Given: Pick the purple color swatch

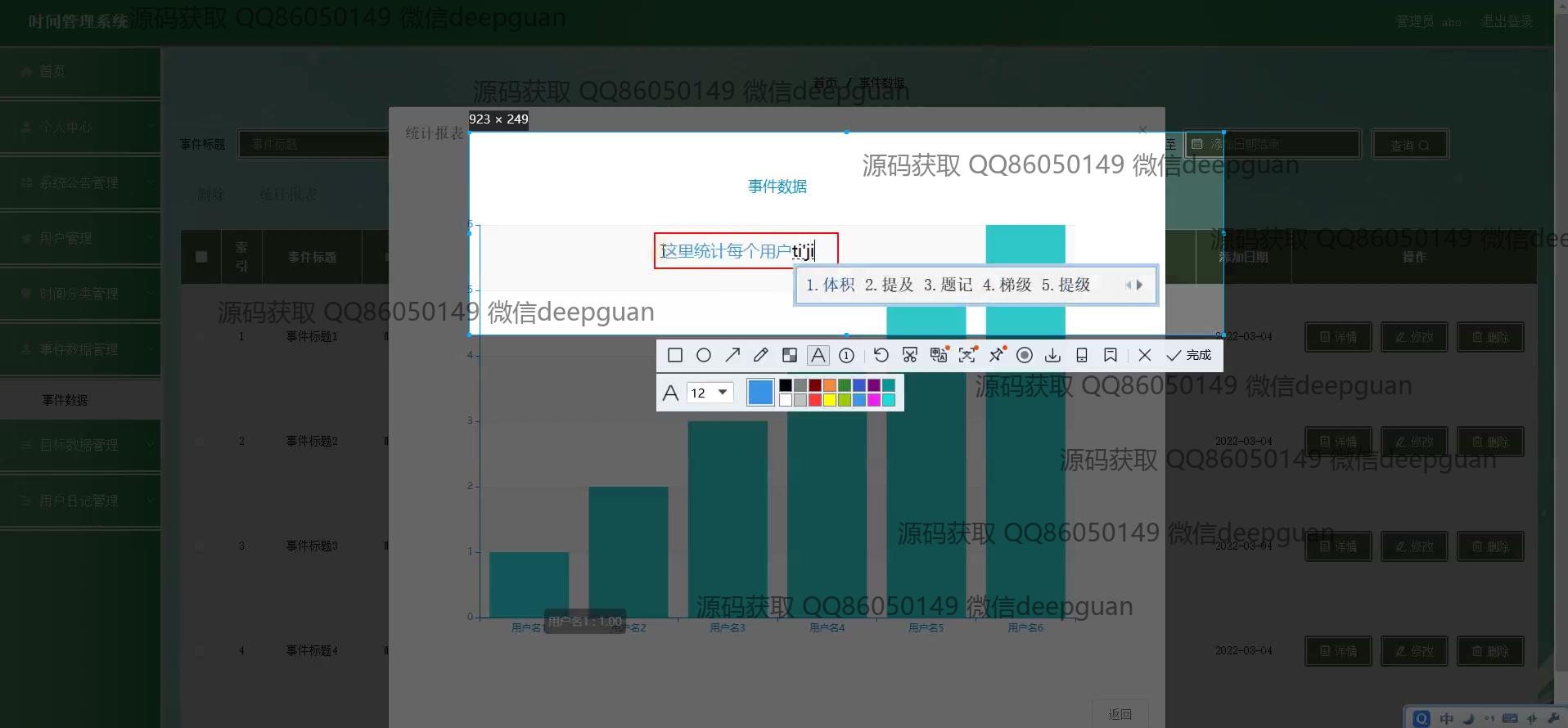Looking at the screenshot, I should 874,385.
